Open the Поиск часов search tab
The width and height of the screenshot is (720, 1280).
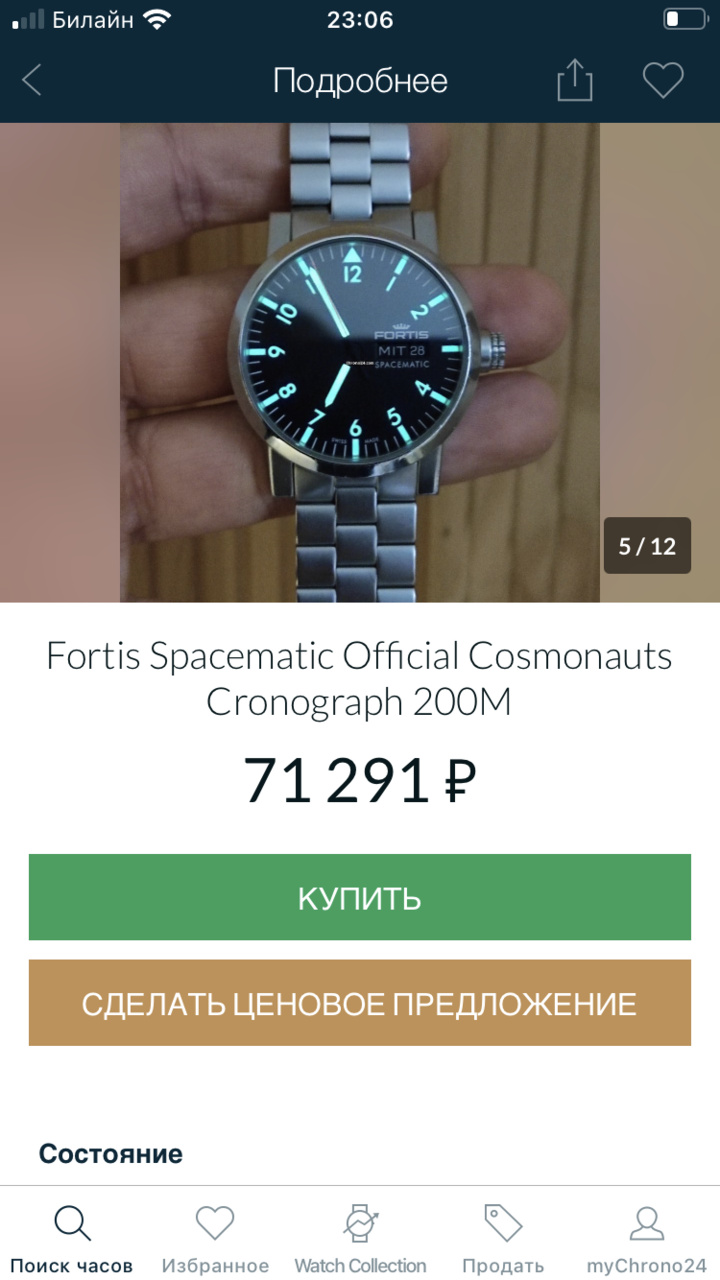(x=72, y=1240)
